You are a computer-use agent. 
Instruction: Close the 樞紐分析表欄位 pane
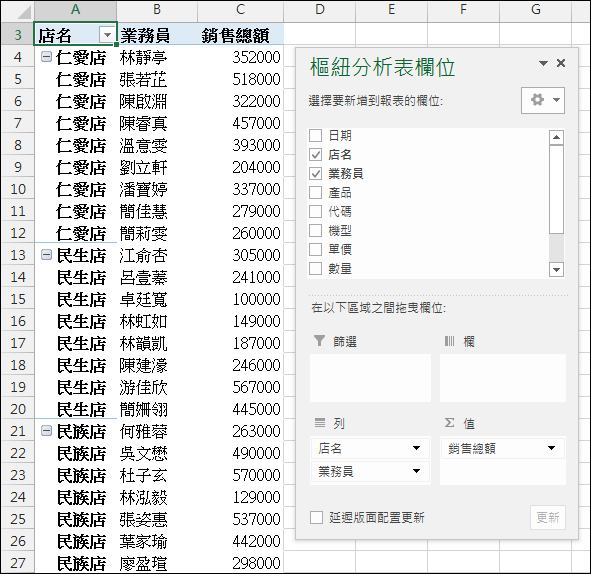click(x=561, y=63)
